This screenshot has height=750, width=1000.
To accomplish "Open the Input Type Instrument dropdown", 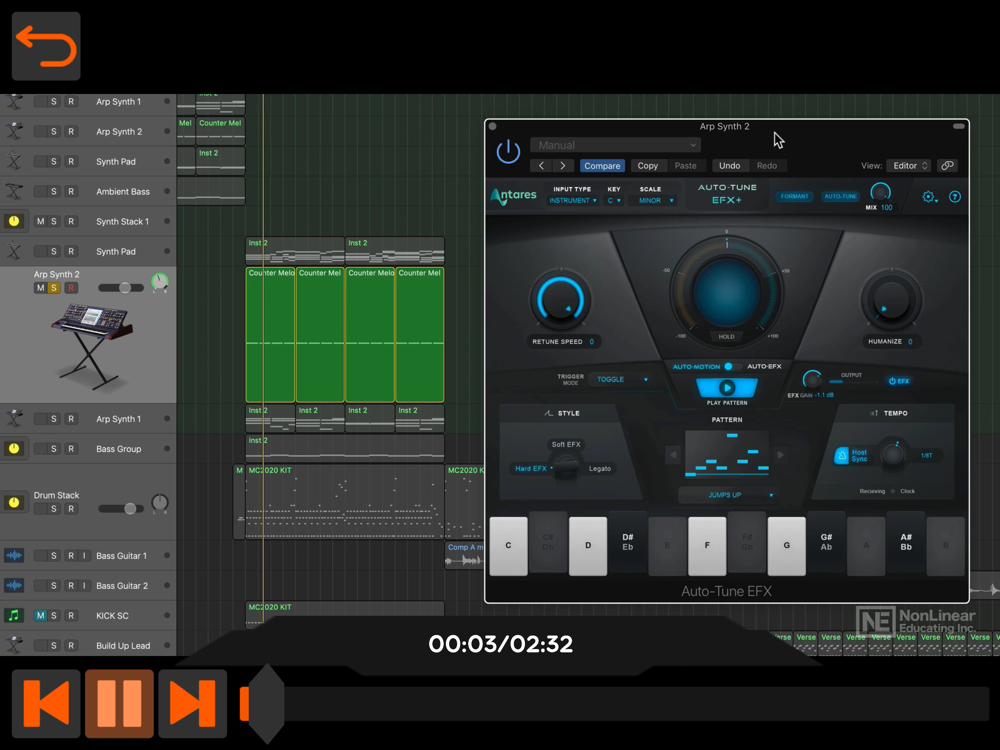I will (x=573, y=201).
